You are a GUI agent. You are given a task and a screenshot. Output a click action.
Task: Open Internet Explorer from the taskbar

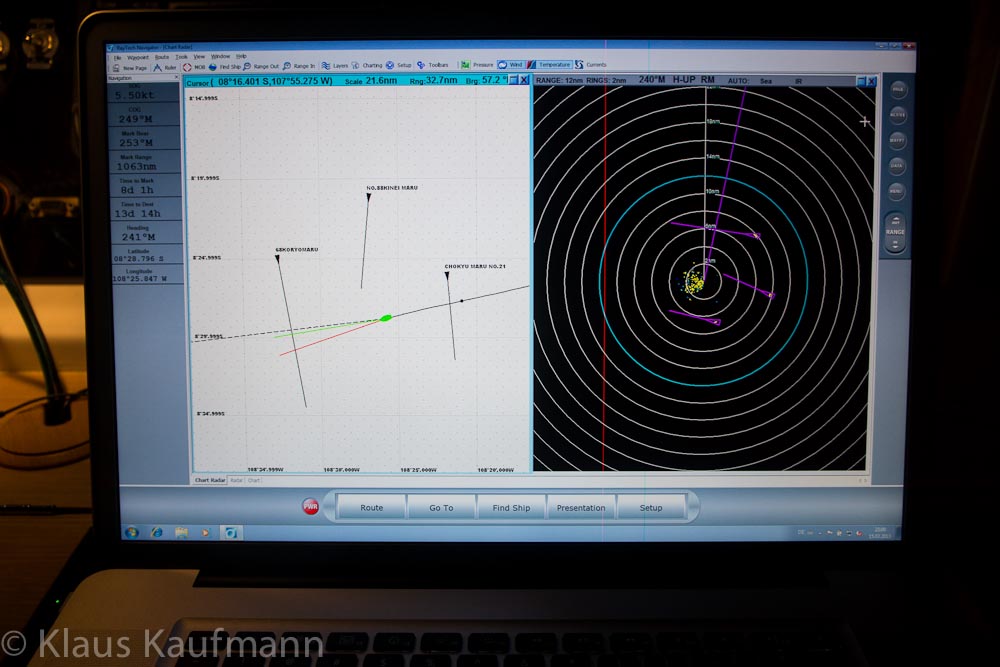pyautogui.click(x=156, y=532)
